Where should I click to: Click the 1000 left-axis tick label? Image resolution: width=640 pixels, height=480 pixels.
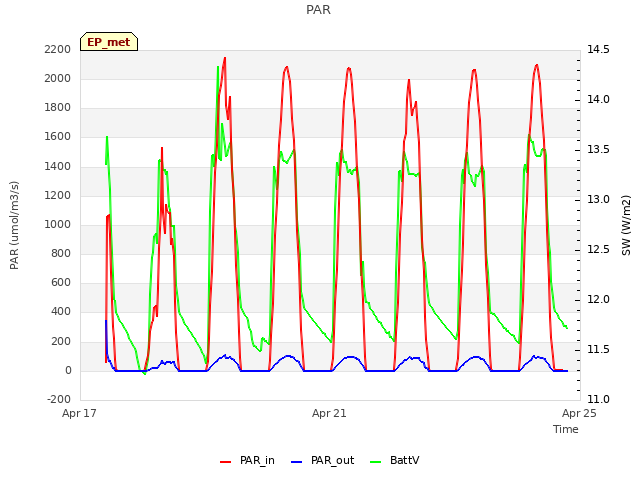[x=58, y=224]
